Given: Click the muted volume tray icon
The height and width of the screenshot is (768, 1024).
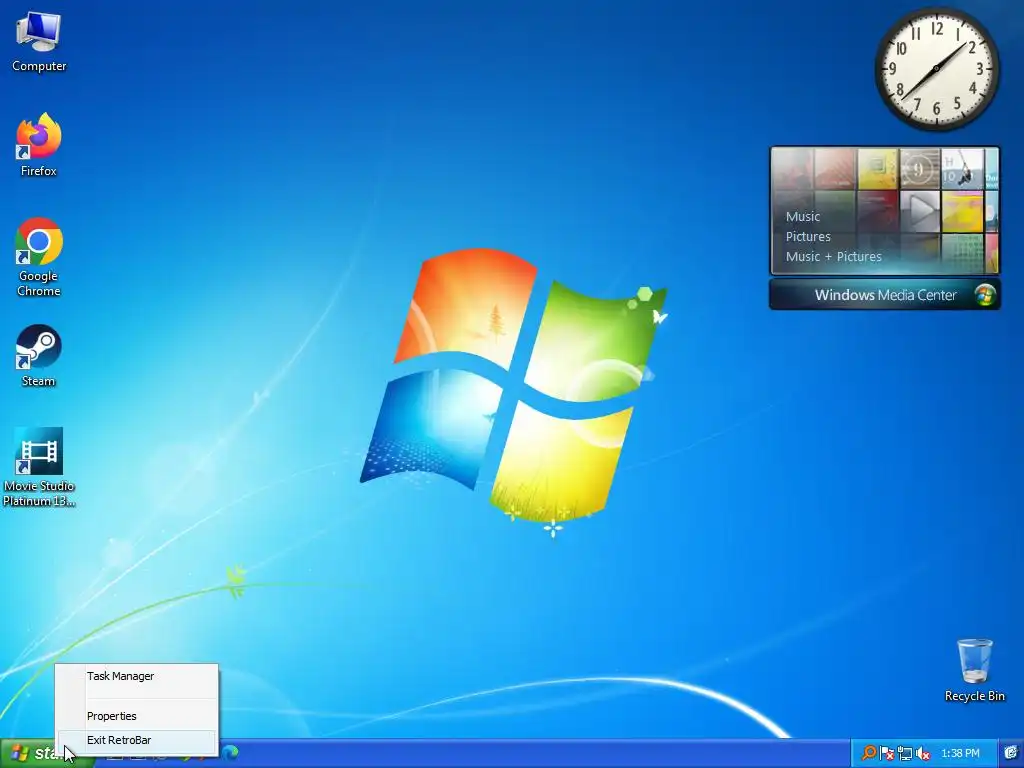Looking at the screenshot, I should (923, 753).
